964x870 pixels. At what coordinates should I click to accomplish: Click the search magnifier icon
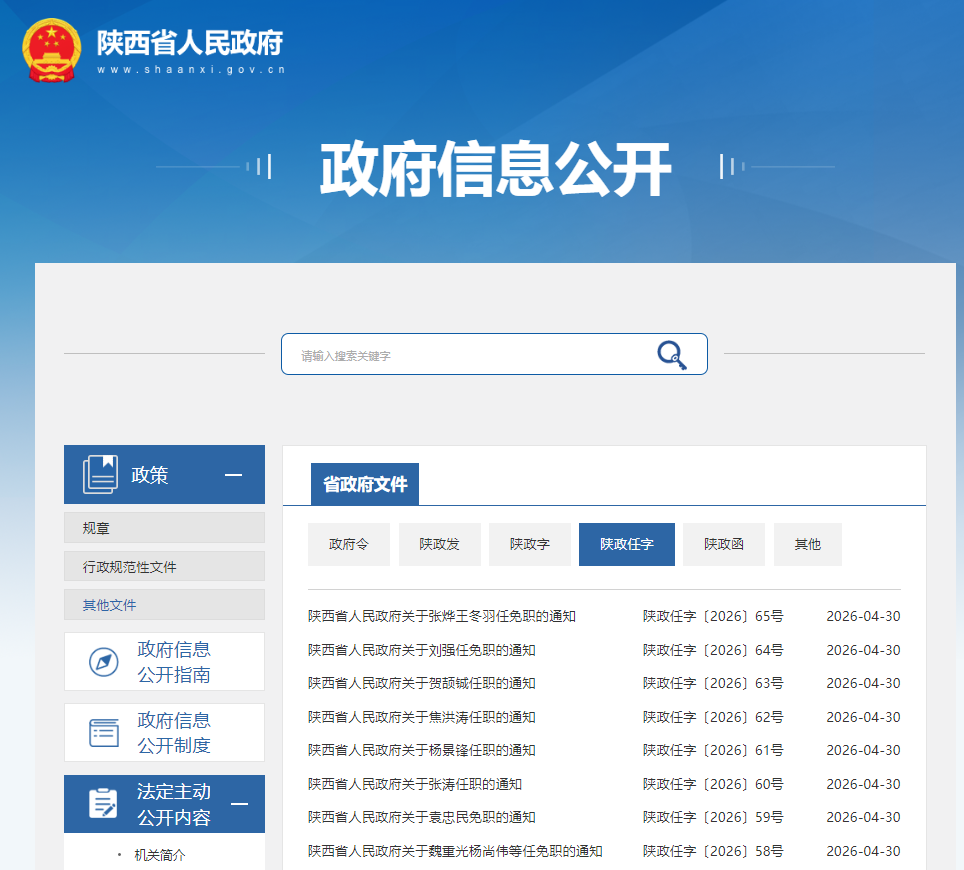pyautogui.click(x=671, y=354)
